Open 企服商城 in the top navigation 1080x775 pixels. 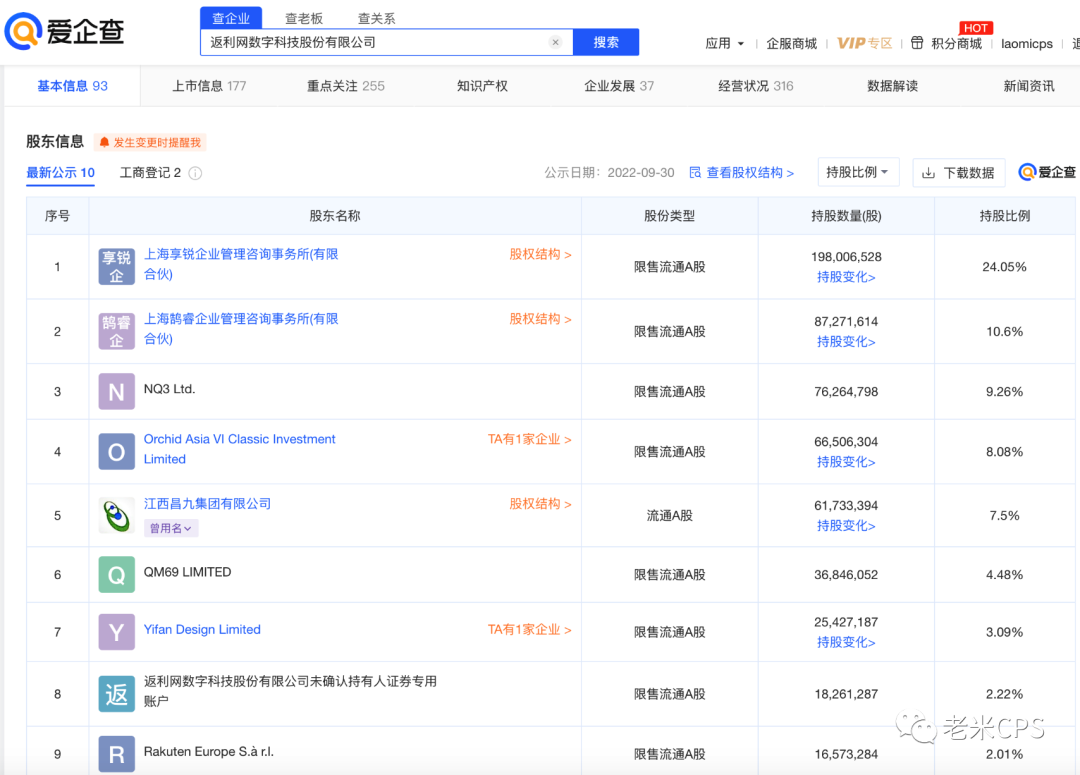click(791, 43)
